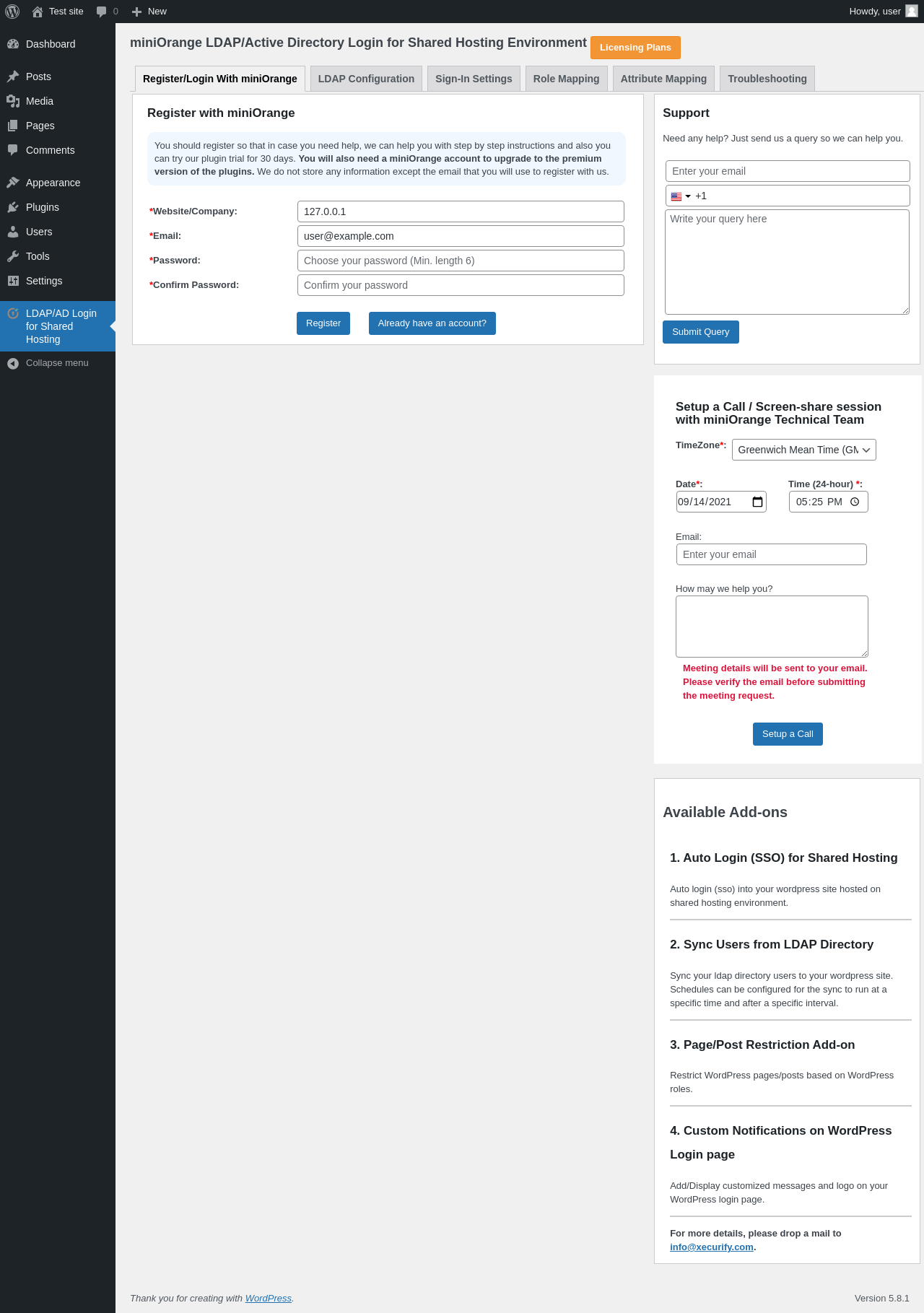Open the Role Mapping tab
The width and height of the screenshot is (924, 1313).
coord(566,79)
